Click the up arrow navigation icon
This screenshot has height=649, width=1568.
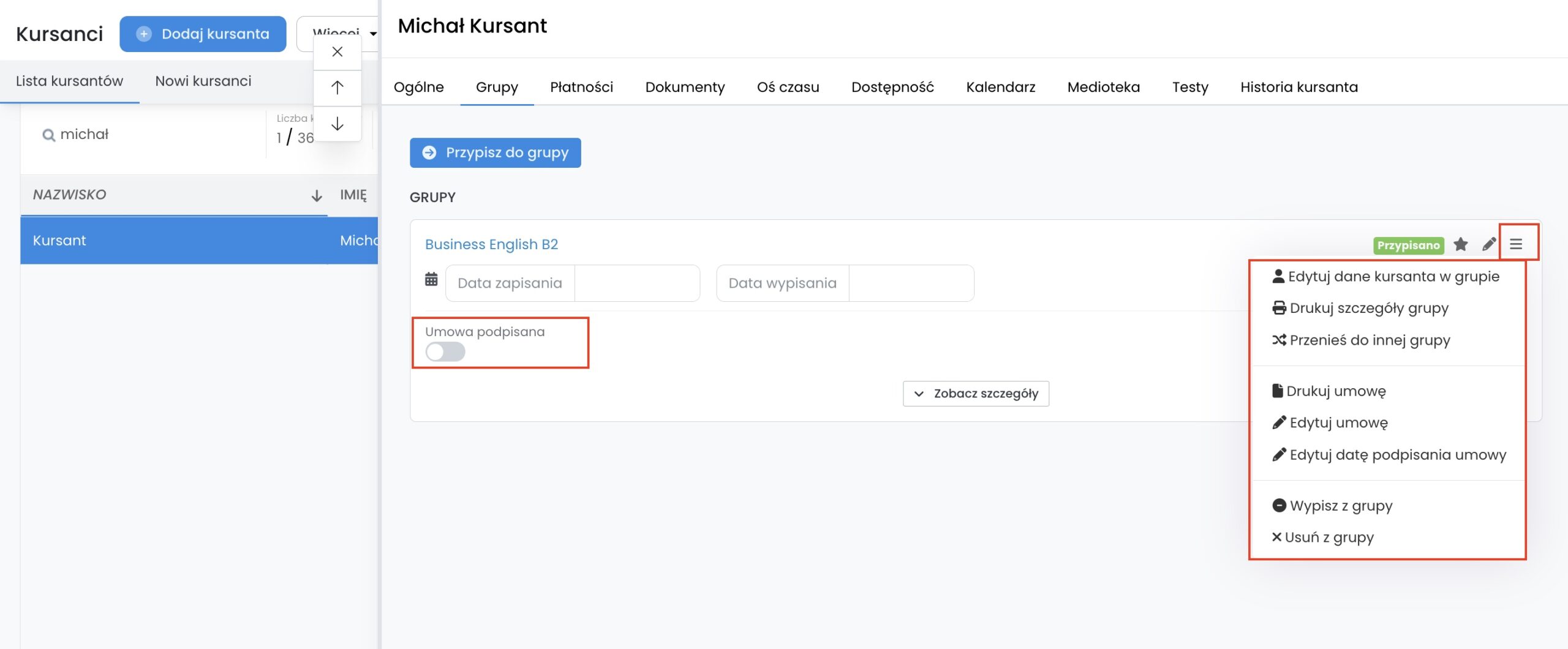337,88
